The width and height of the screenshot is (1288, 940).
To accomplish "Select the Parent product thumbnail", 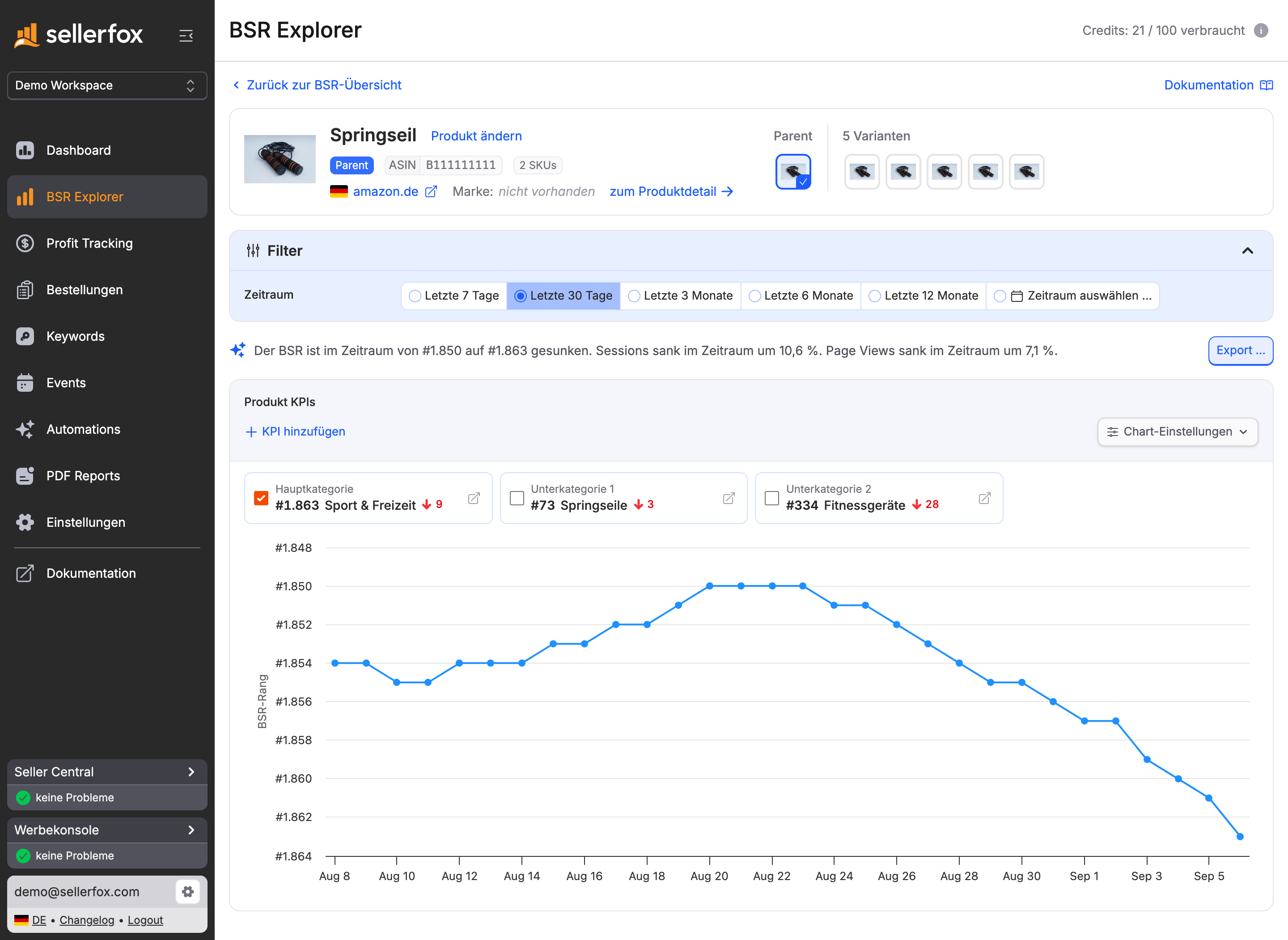I will [x=793, y=171].
